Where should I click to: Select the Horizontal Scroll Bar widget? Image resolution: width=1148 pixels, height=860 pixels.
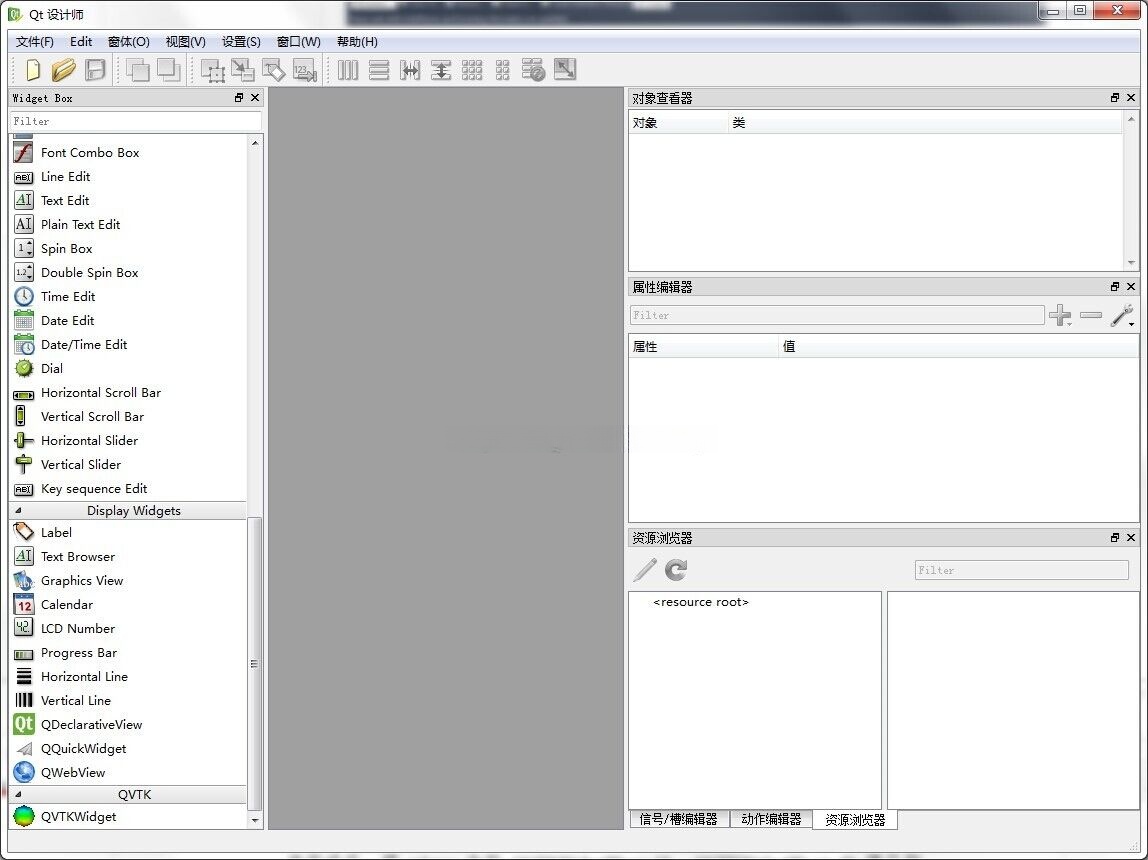pyautogui.click(x=129, y=392)
